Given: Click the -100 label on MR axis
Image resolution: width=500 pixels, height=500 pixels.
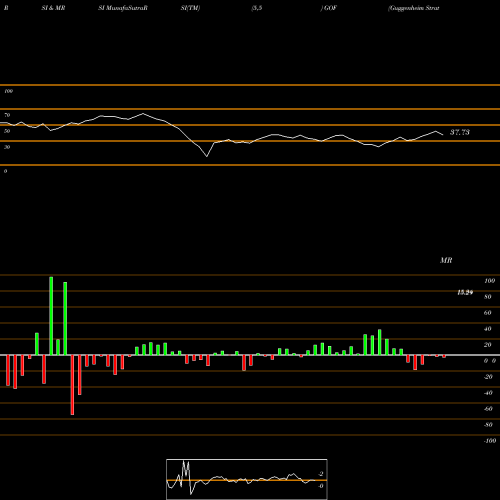Looking at the screenshot, I should click(490, 441).
